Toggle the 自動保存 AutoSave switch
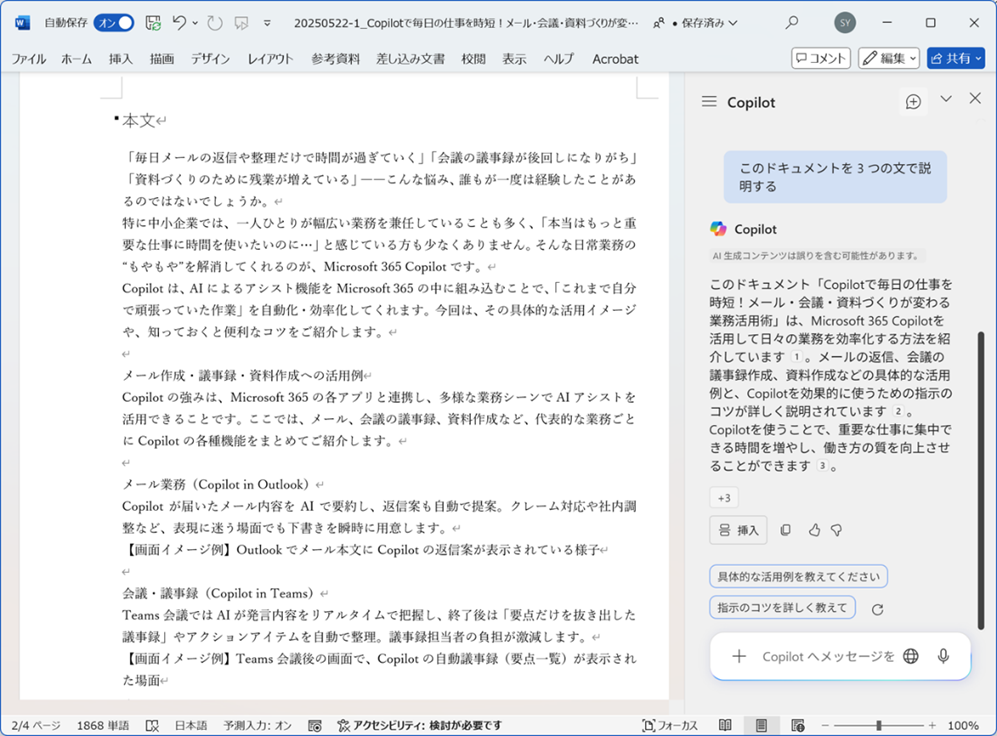 click(114, 23)
